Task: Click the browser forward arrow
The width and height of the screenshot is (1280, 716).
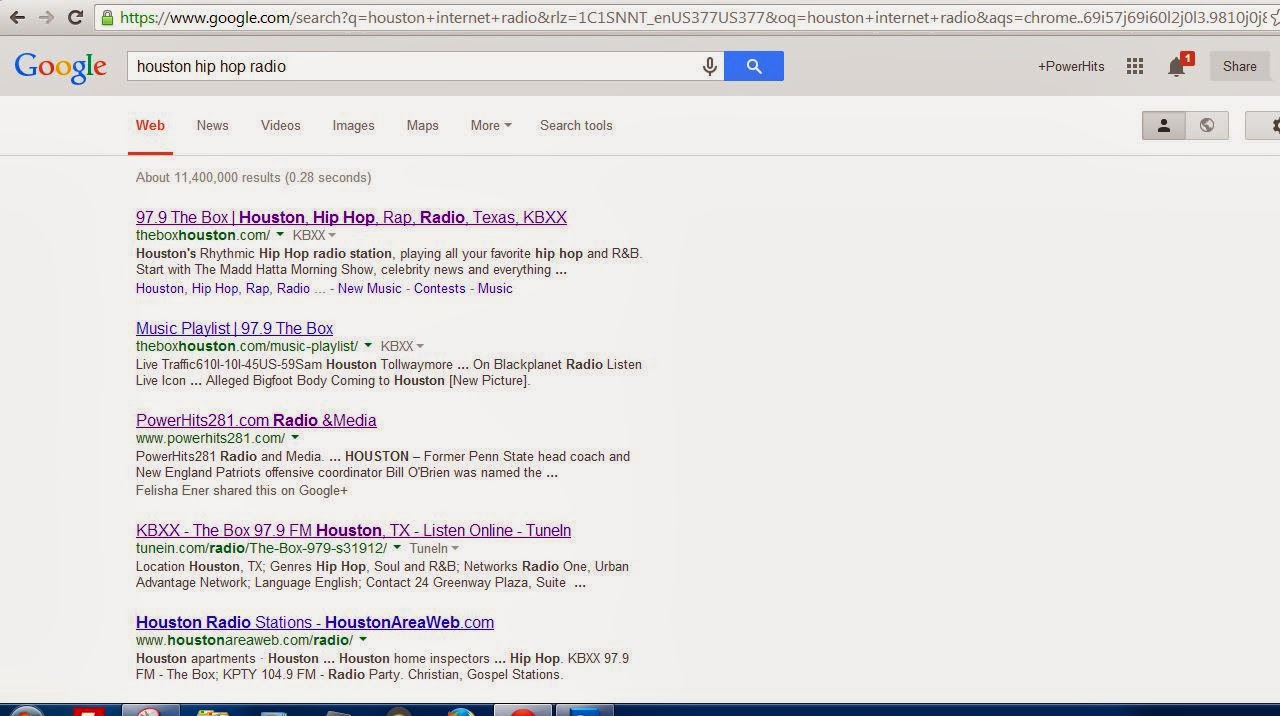Action: pos(46,17)
